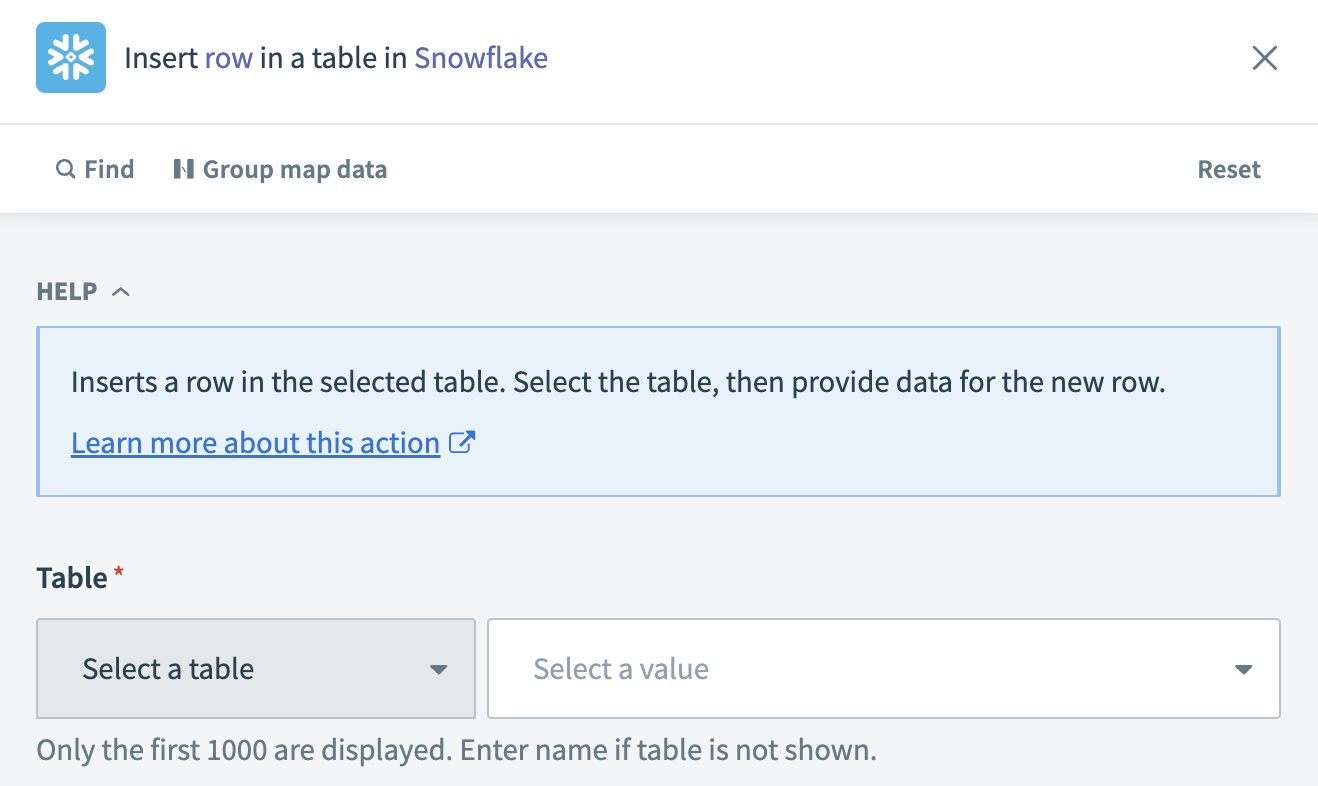This screenshot has width=1318, height=786.
Task: Dismiss the dialog with the X
Action: [1264, 57]
